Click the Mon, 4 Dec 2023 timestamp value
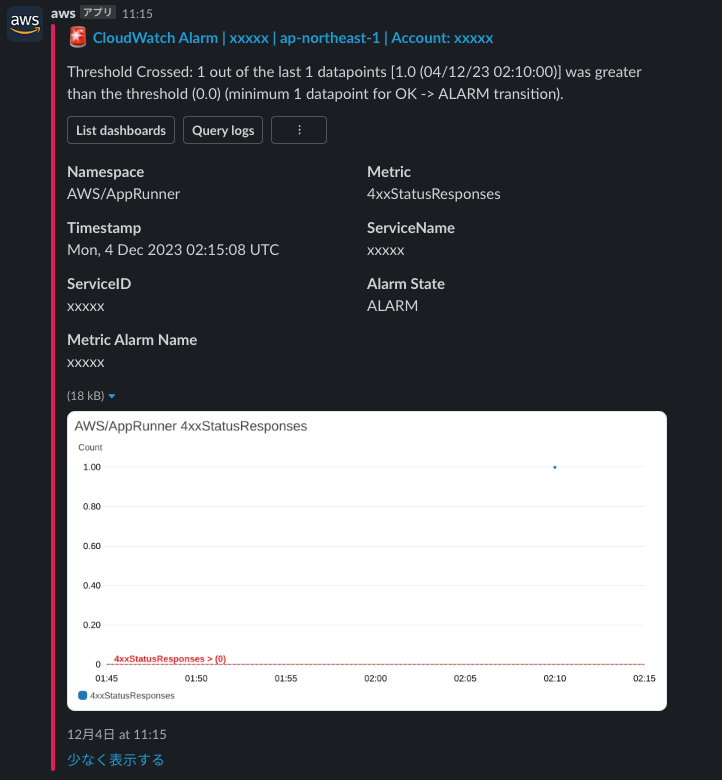 click(x=173, y=250)
